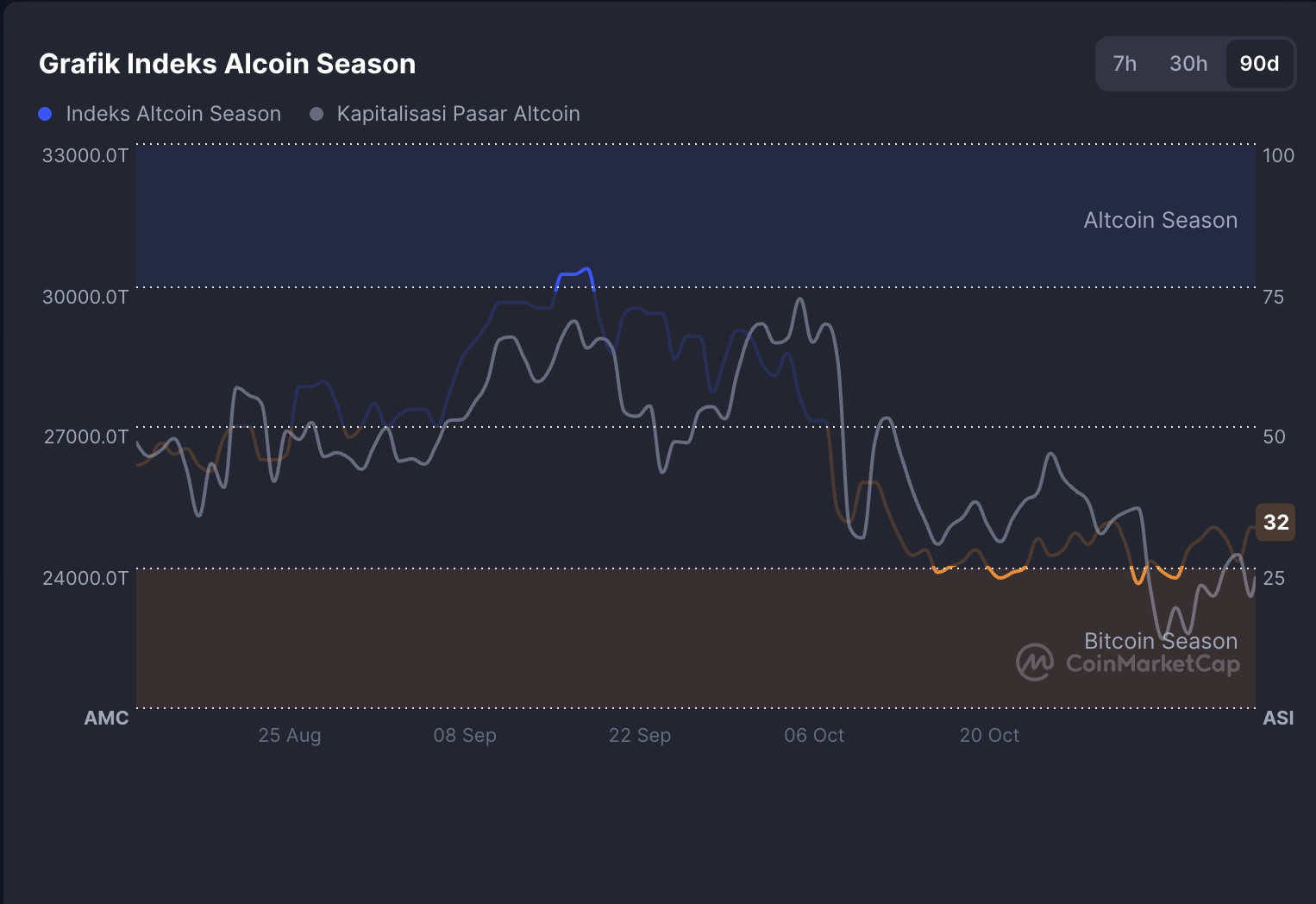1316x904 pixels.
Task: Click the ASI axis label
Action: 1279,717
